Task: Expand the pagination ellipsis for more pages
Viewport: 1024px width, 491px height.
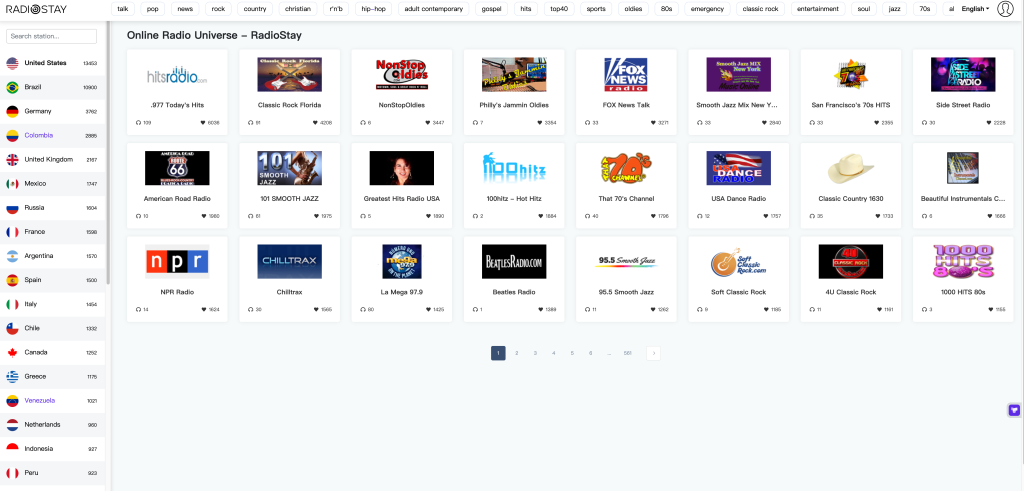Action: click(x=609, y=353)
